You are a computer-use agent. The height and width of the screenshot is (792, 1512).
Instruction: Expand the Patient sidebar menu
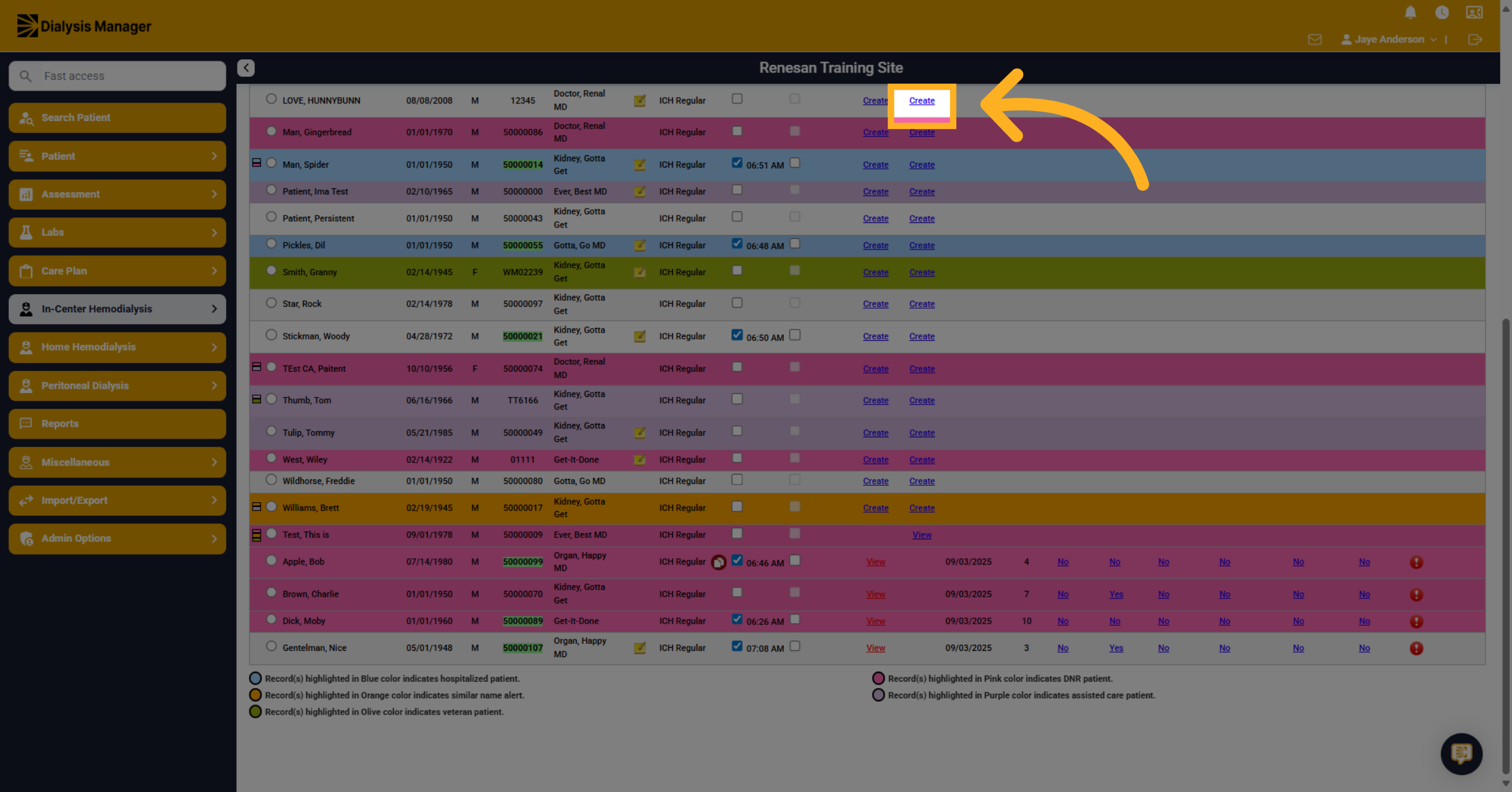tap(117, 156)
